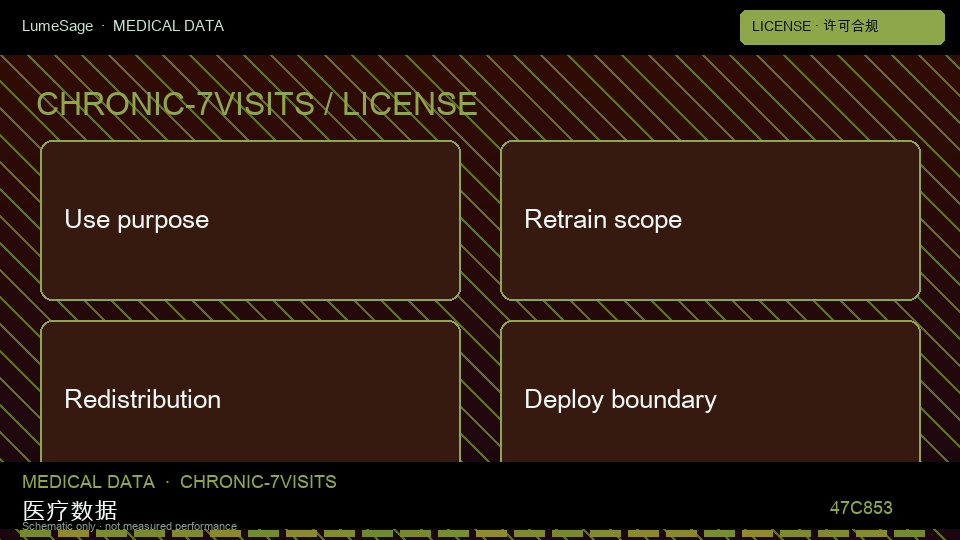Open MEDICAL DATA in the top header

click(168, 26)
